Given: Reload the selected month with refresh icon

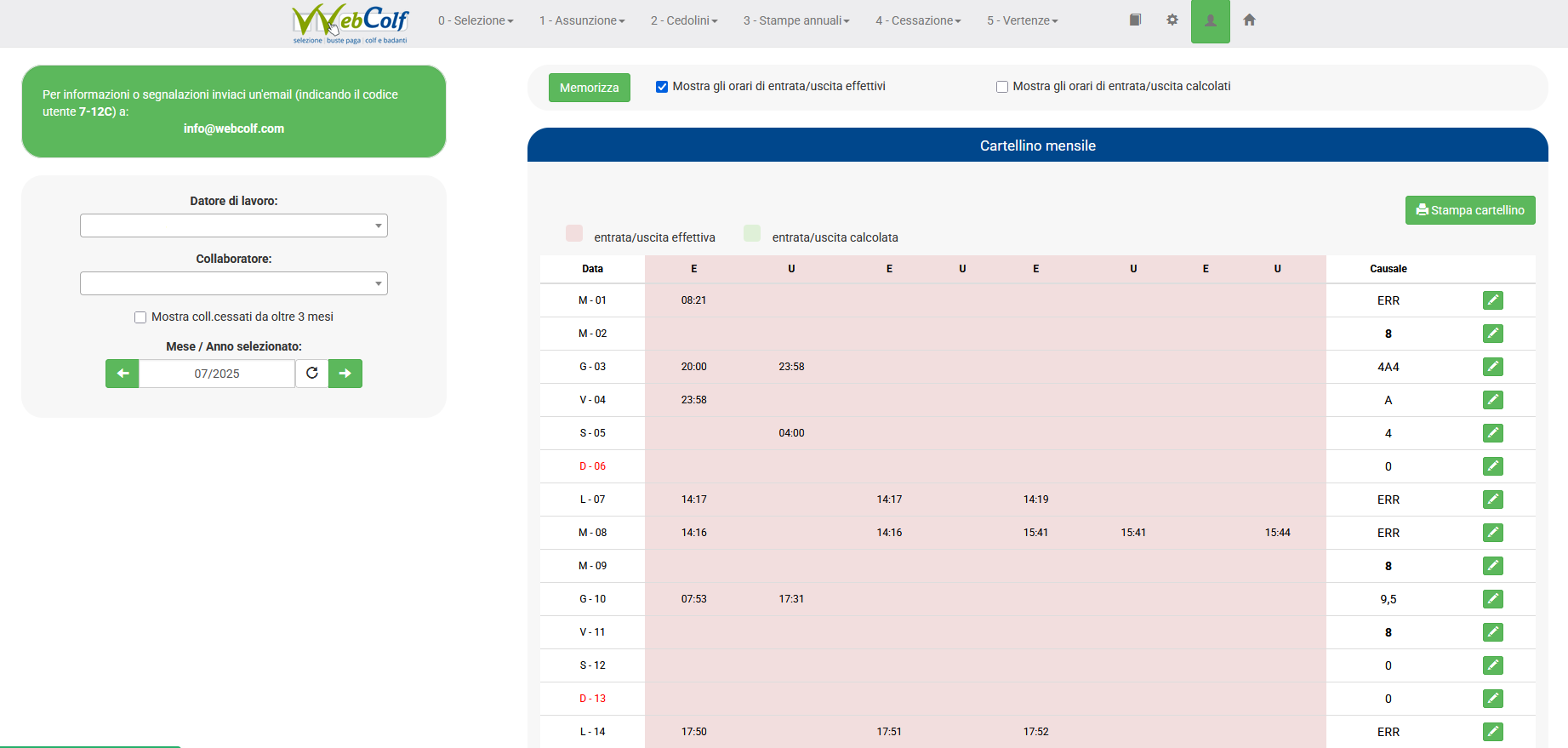Looking at the screenshot, I should point(312,374).
